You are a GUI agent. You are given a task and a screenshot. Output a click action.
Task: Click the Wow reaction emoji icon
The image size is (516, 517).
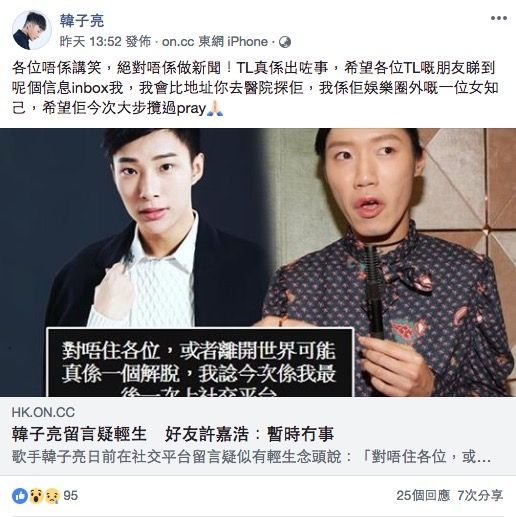36,496
